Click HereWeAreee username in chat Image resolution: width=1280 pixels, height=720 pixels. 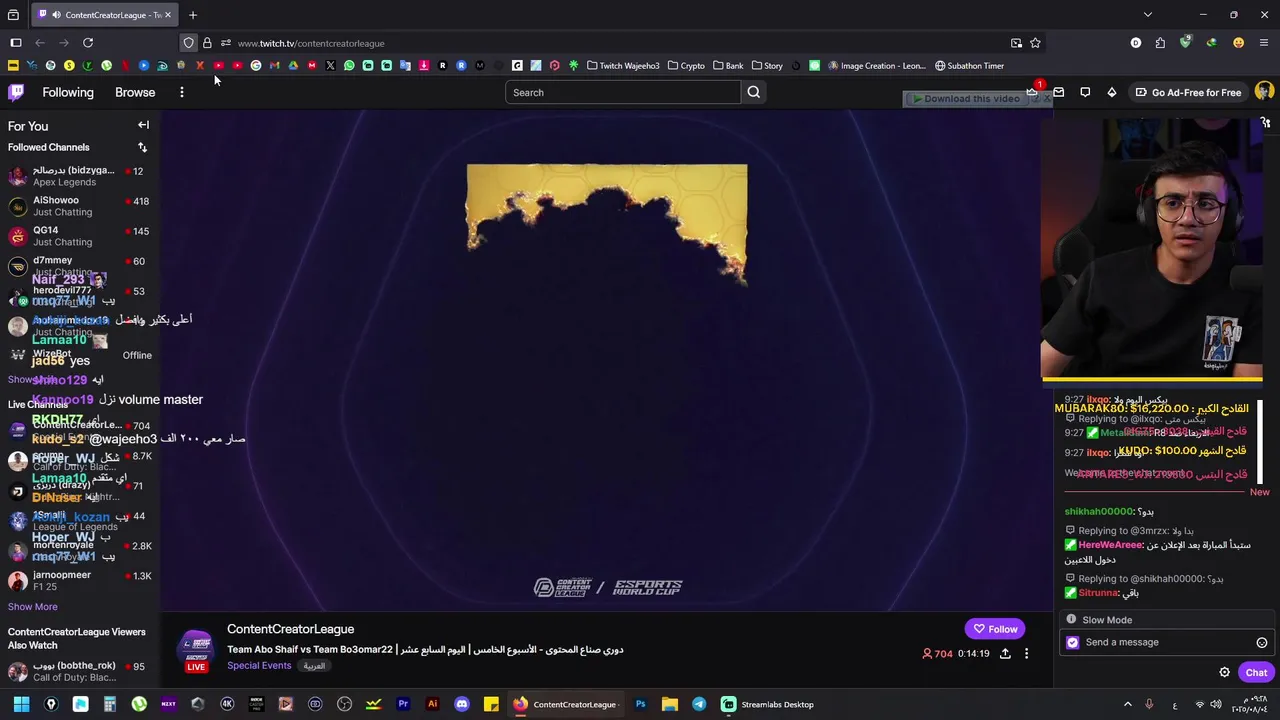click(1110, 545)
